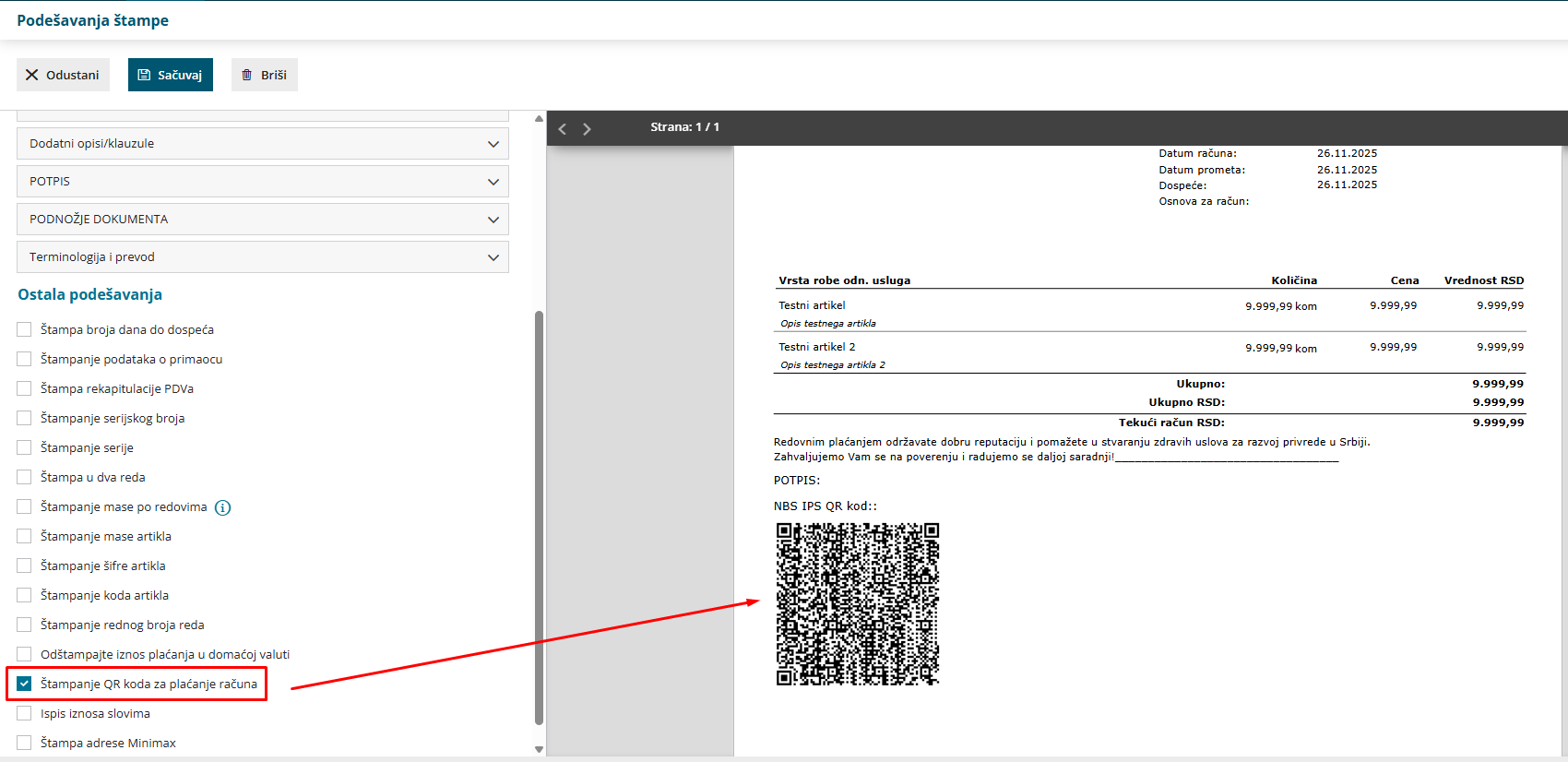Click the NBS IPS QR code image
Viewport: 1568px width, 762px height.
858,604
